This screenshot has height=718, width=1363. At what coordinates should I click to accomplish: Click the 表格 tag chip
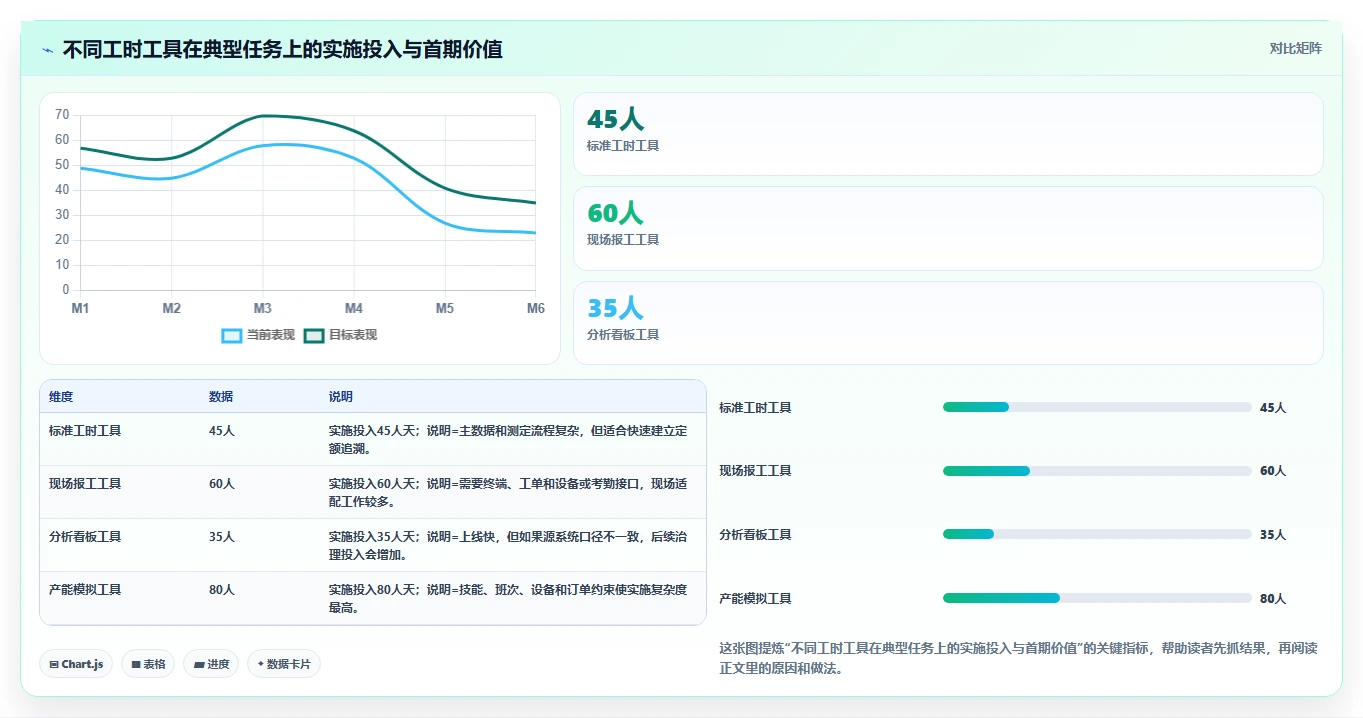149,664
